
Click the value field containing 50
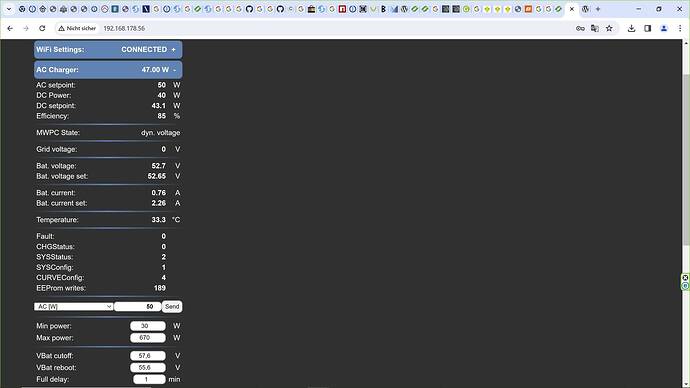coord(138,307)
